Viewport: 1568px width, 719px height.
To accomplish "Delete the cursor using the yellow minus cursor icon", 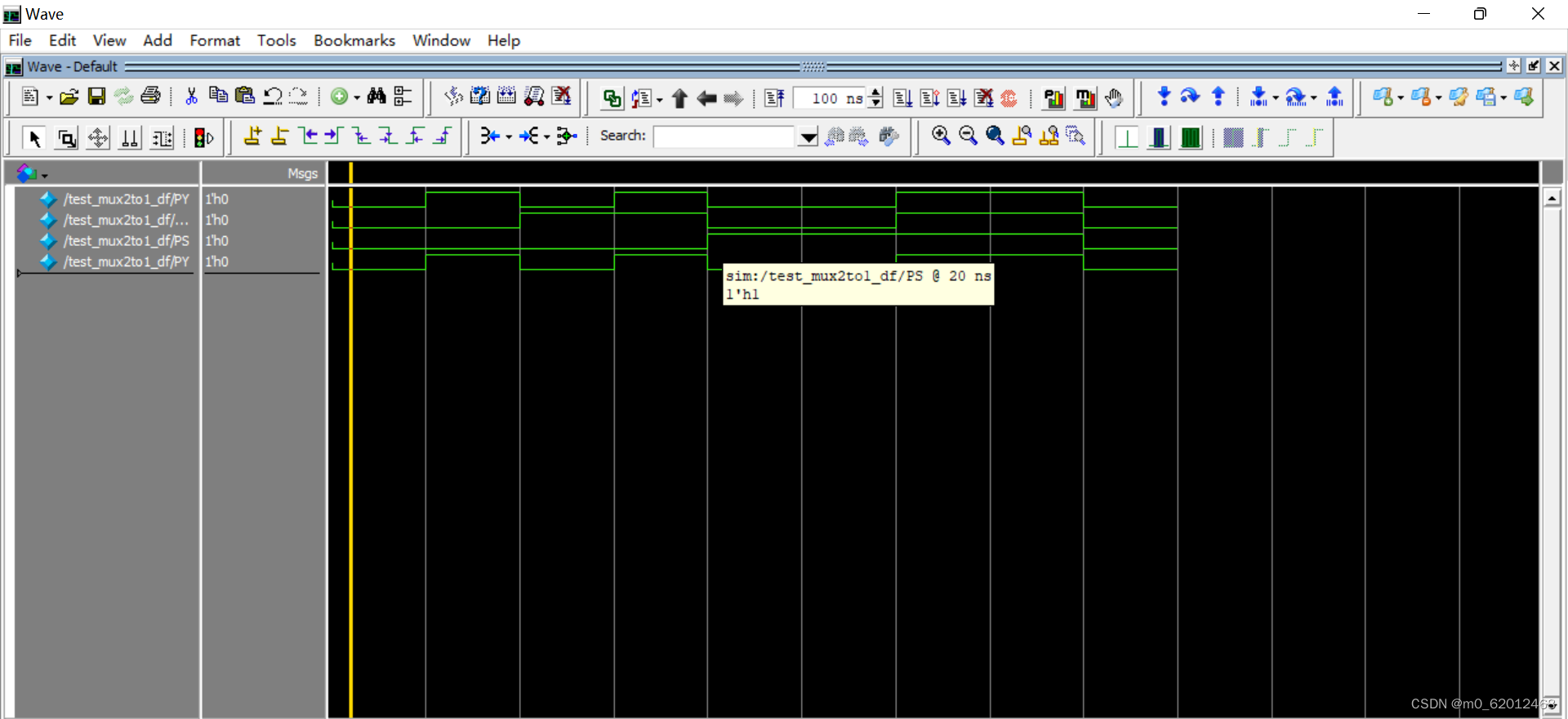I will coord(279,136).
